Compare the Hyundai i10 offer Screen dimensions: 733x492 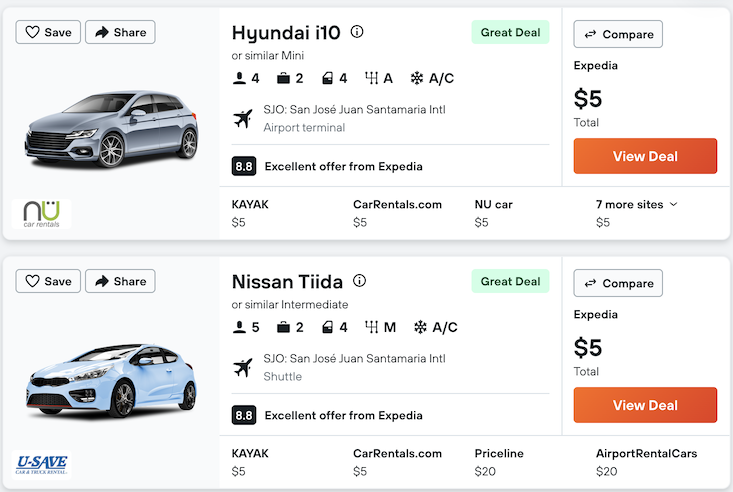pos(618,34)
